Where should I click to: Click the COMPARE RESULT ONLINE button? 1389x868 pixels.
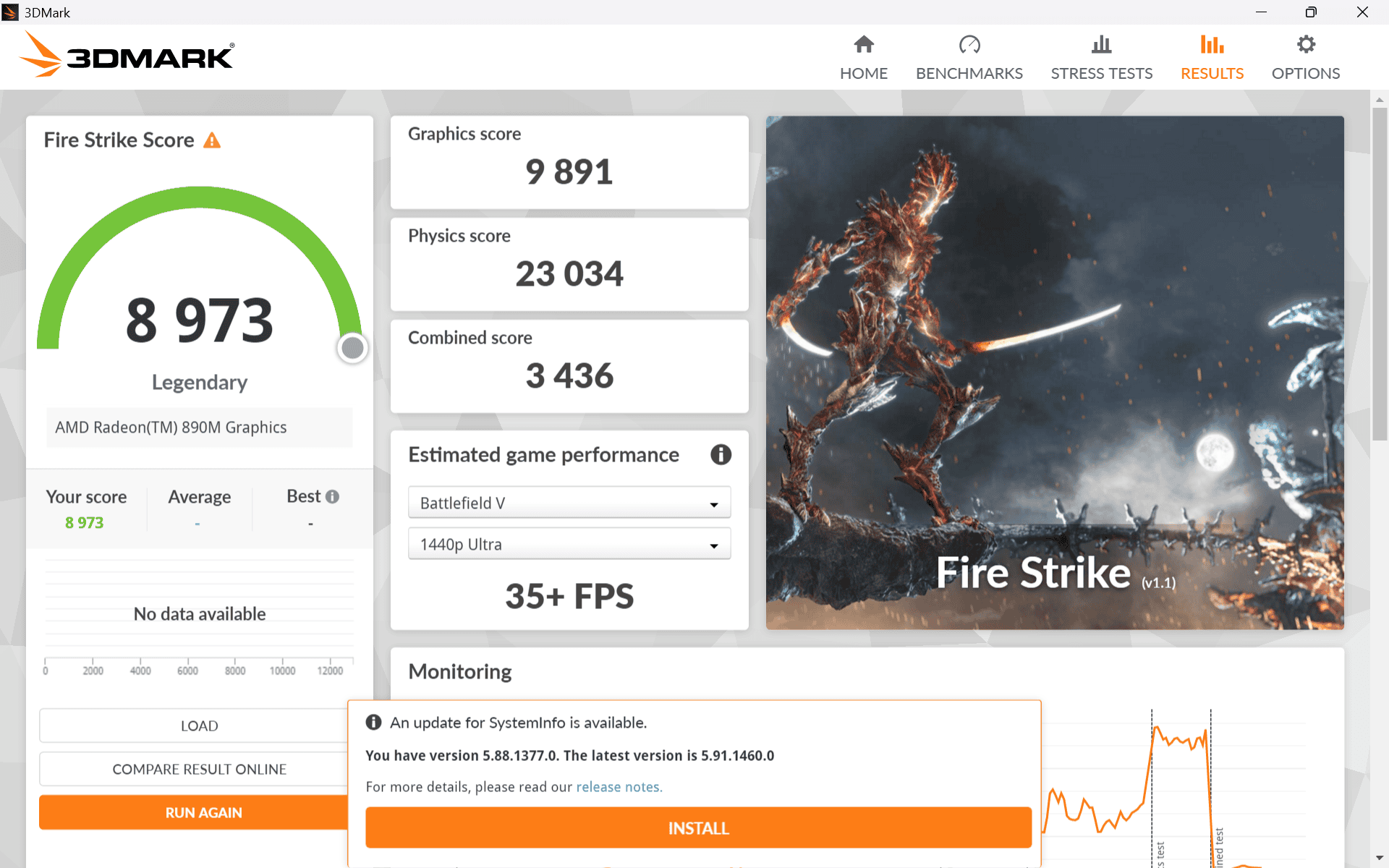tap(199, 769)
